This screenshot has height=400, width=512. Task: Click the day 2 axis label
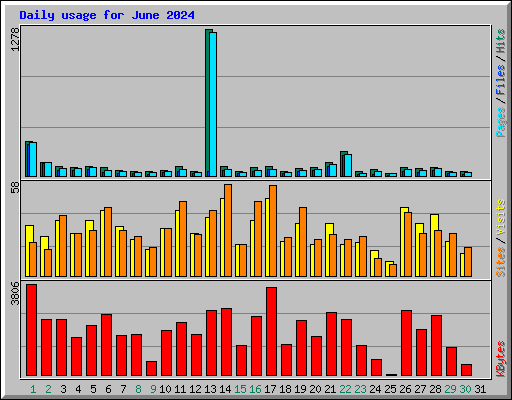point(48,389)
